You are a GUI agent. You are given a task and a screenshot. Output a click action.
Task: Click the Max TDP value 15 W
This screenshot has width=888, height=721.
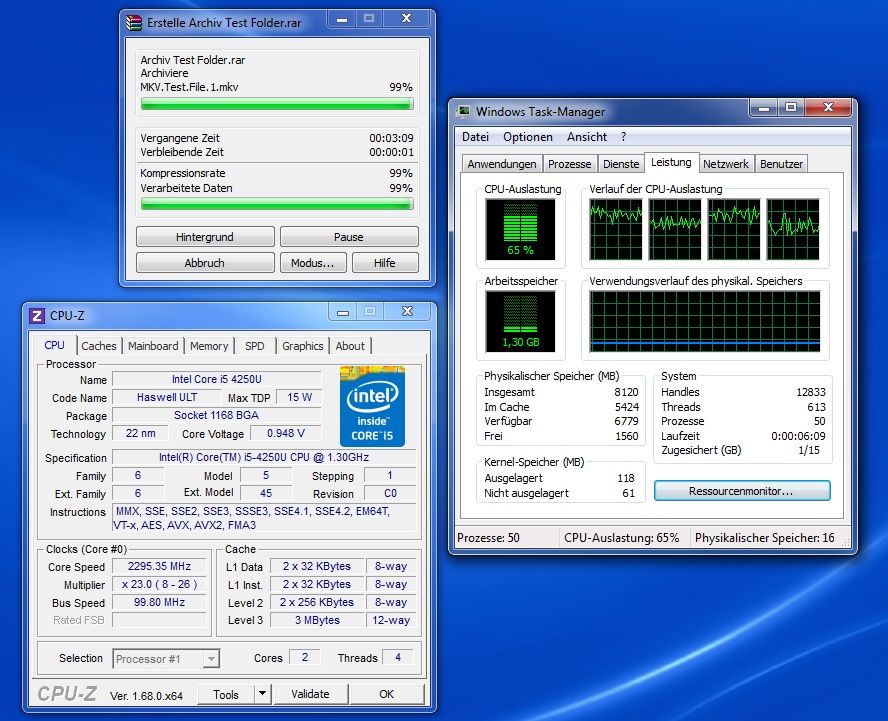(299, 398)
